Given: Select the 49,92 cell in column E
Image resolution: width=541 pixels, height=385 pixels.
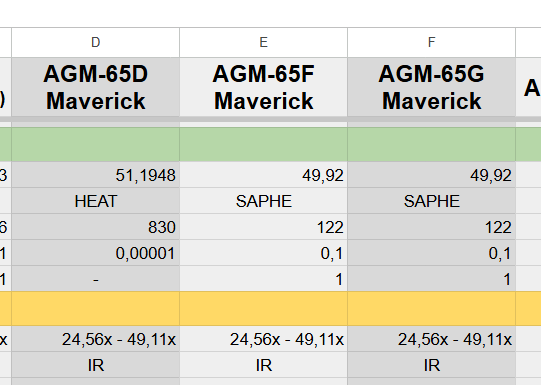Looking at the screenshot, I should [264, 175].
